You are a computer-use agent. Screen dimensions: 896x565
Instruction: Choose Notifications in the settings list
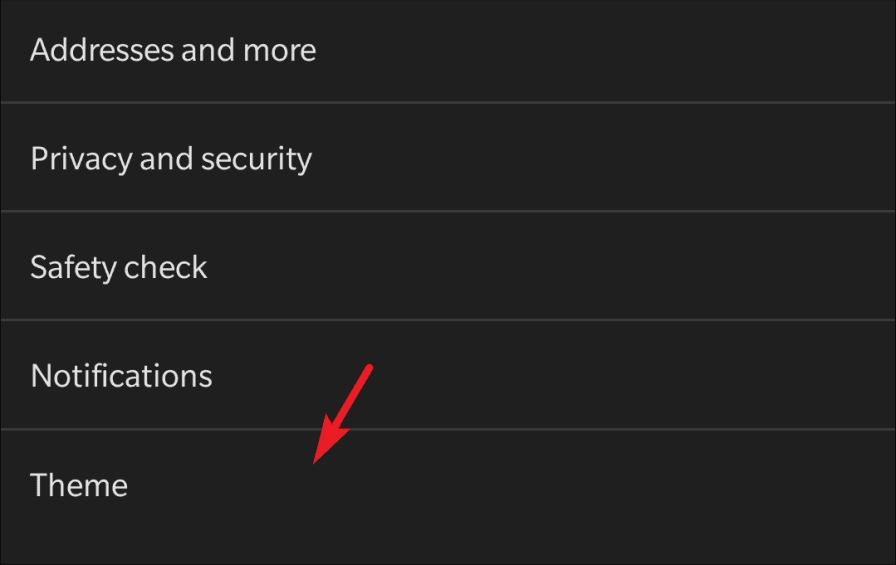[121, 376]
